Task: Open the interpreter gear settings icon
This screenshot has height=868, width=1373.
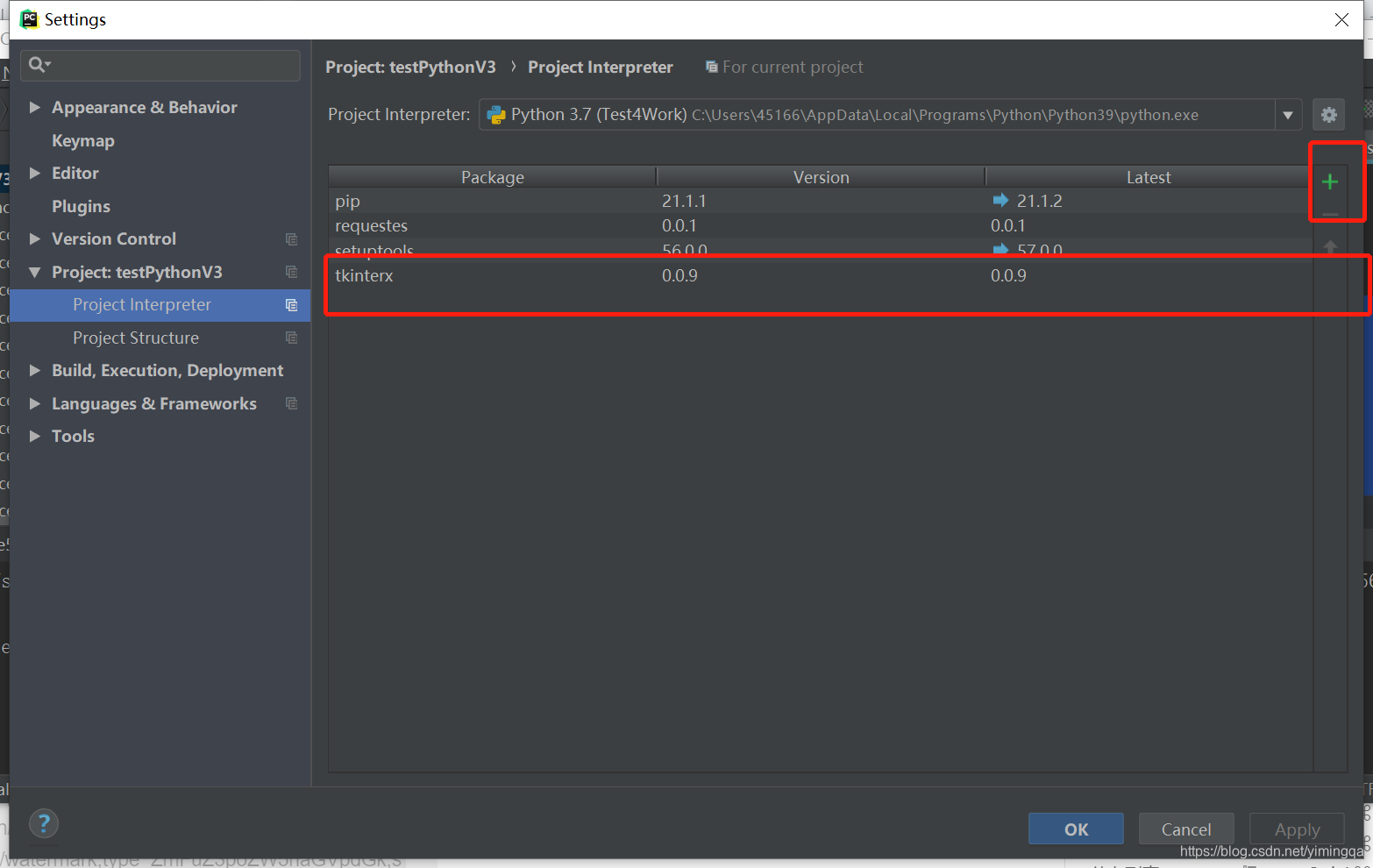Action: pyautogui.click(x=1329, y=115)
